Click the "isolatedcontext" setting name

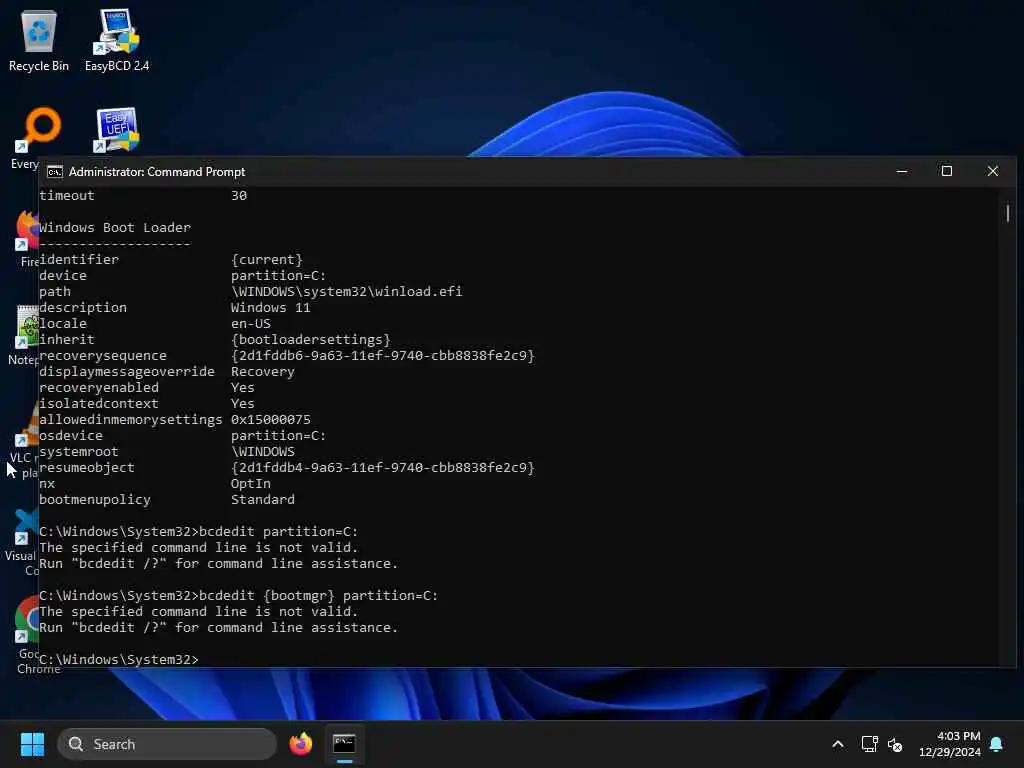[99, 404]
